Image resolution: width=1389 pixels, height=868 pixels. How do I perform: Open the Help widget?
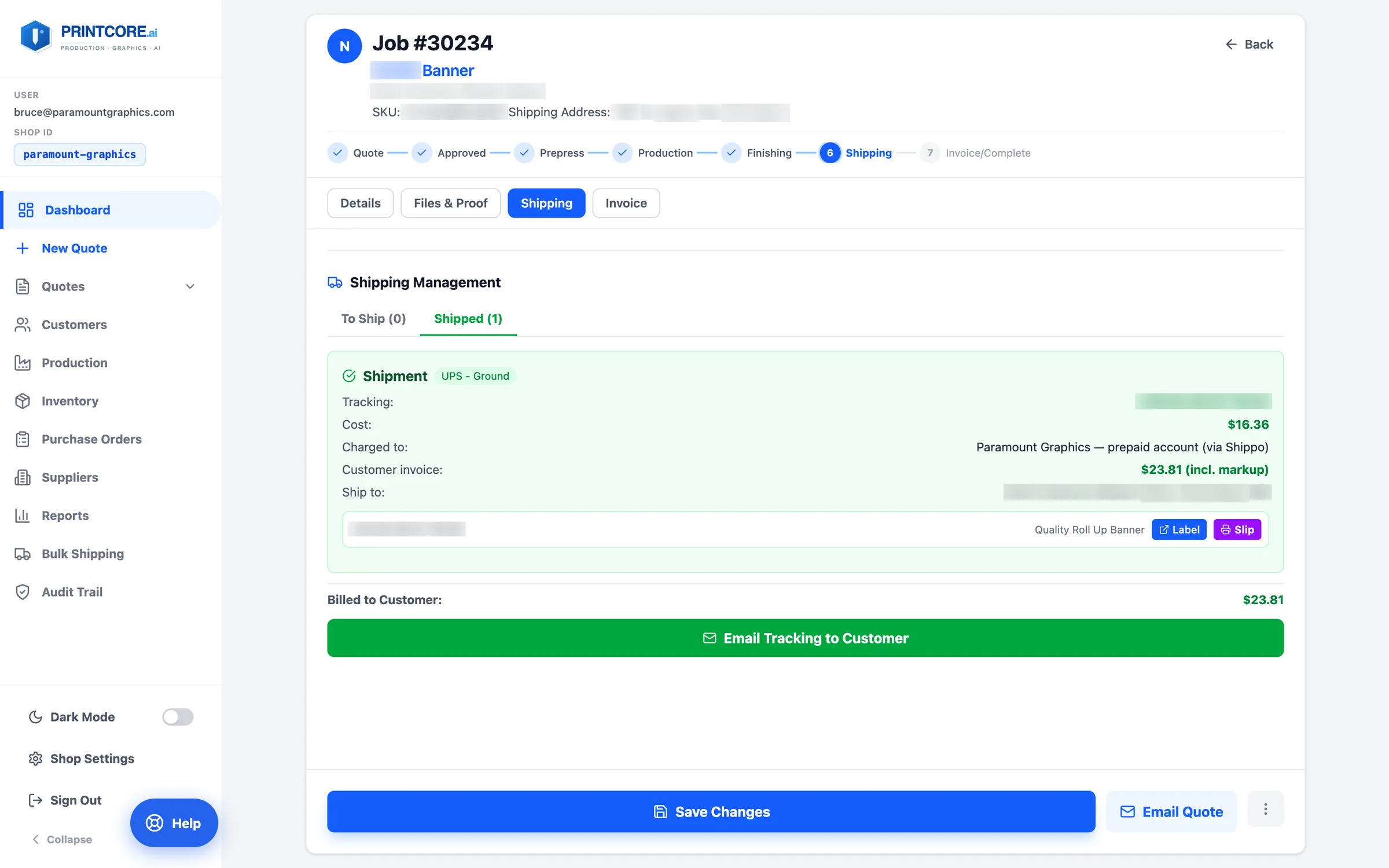click(174, 823)
